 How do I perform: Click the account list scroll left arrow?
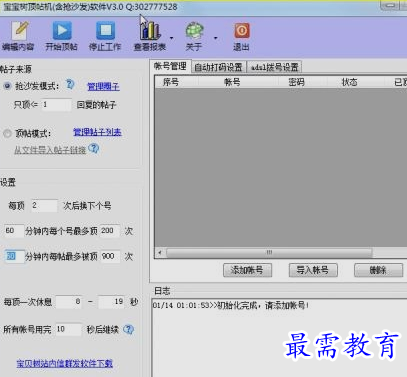tap(160, 252)
